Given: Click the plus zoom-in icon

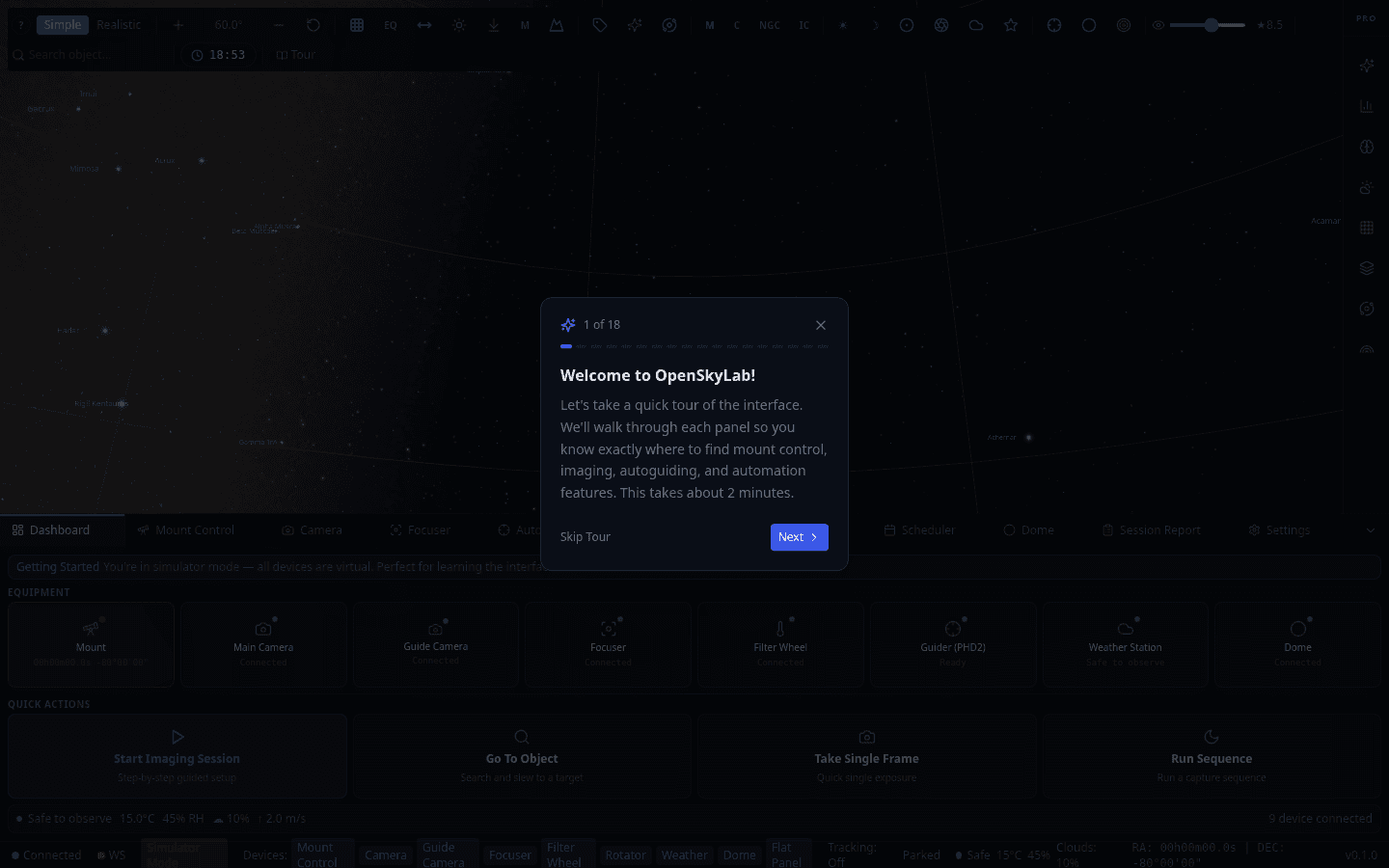Looking at the screenshot, I should click(177, 25).
